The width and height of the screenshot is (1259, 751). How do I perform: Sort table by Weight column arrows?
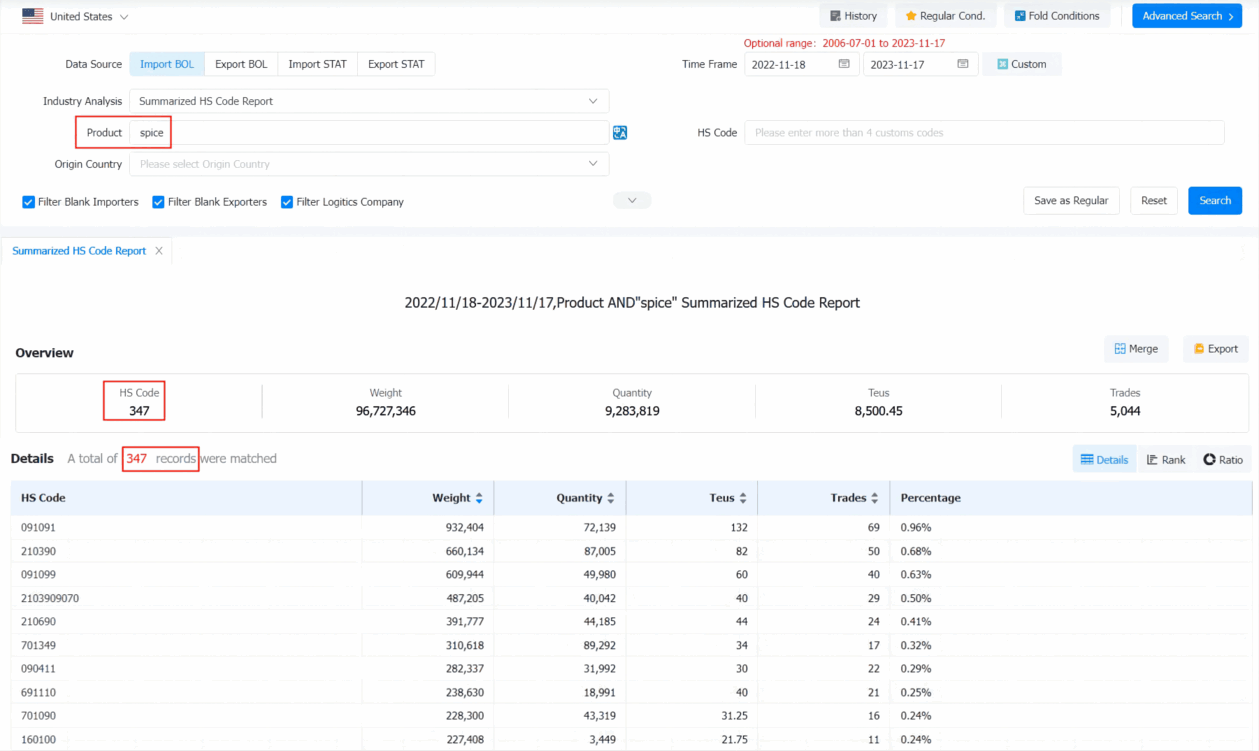(x=479, y=498)
